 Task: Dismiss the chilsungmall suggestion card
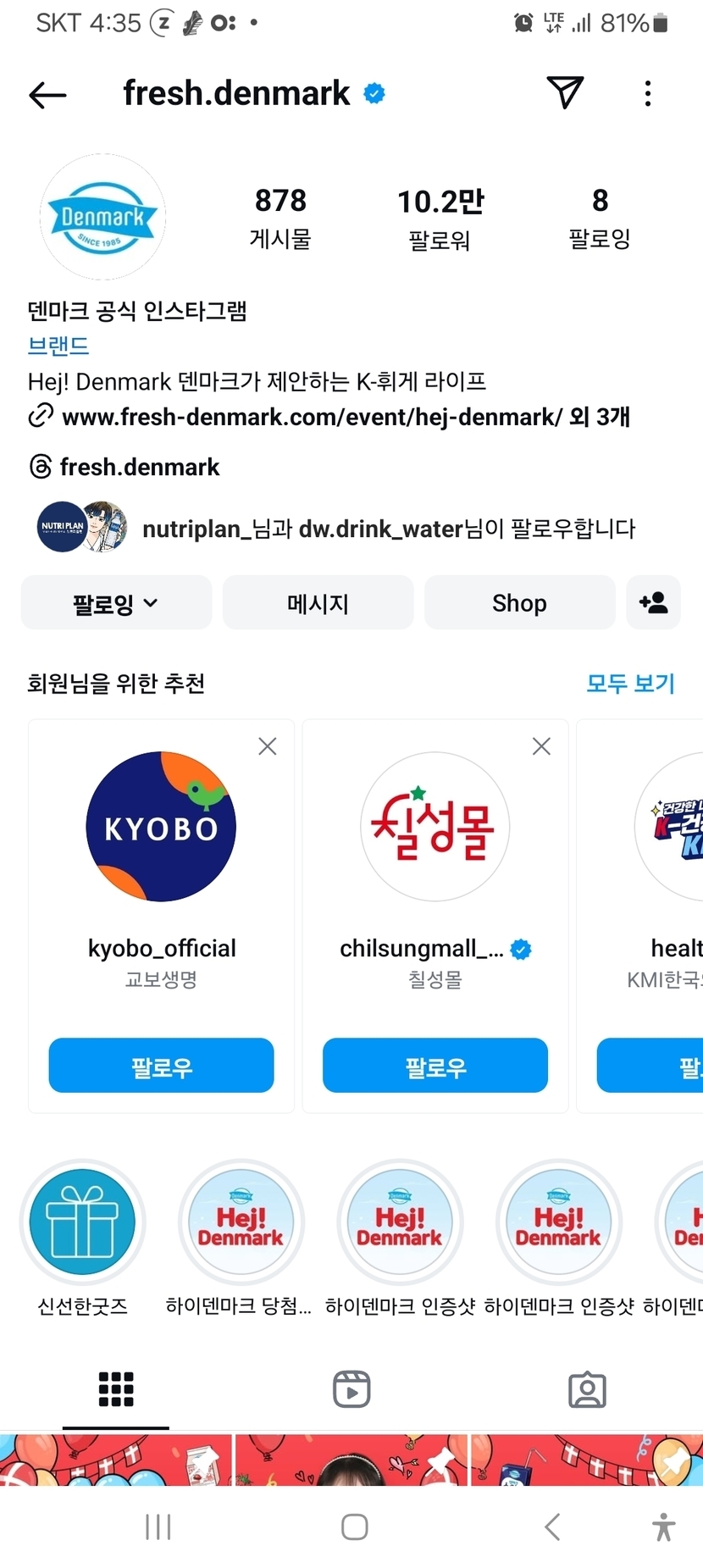pyautogui.click(x=541, y=746)
